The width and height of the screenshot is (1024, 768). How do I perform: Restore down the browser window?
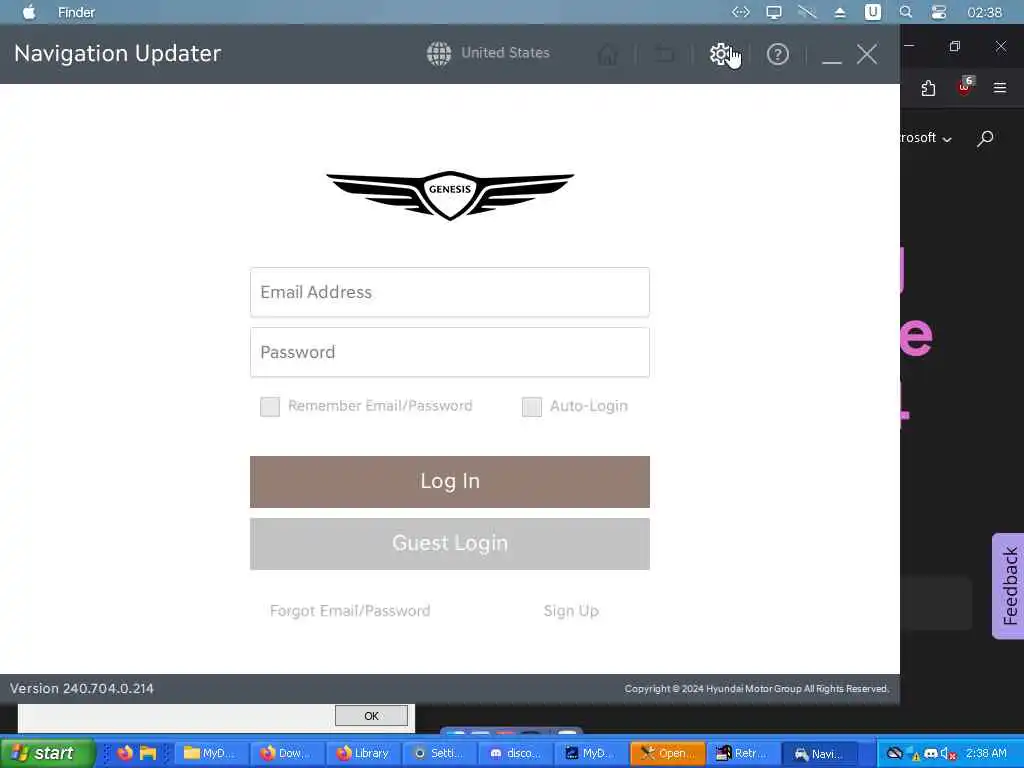[x=955, y=46]
